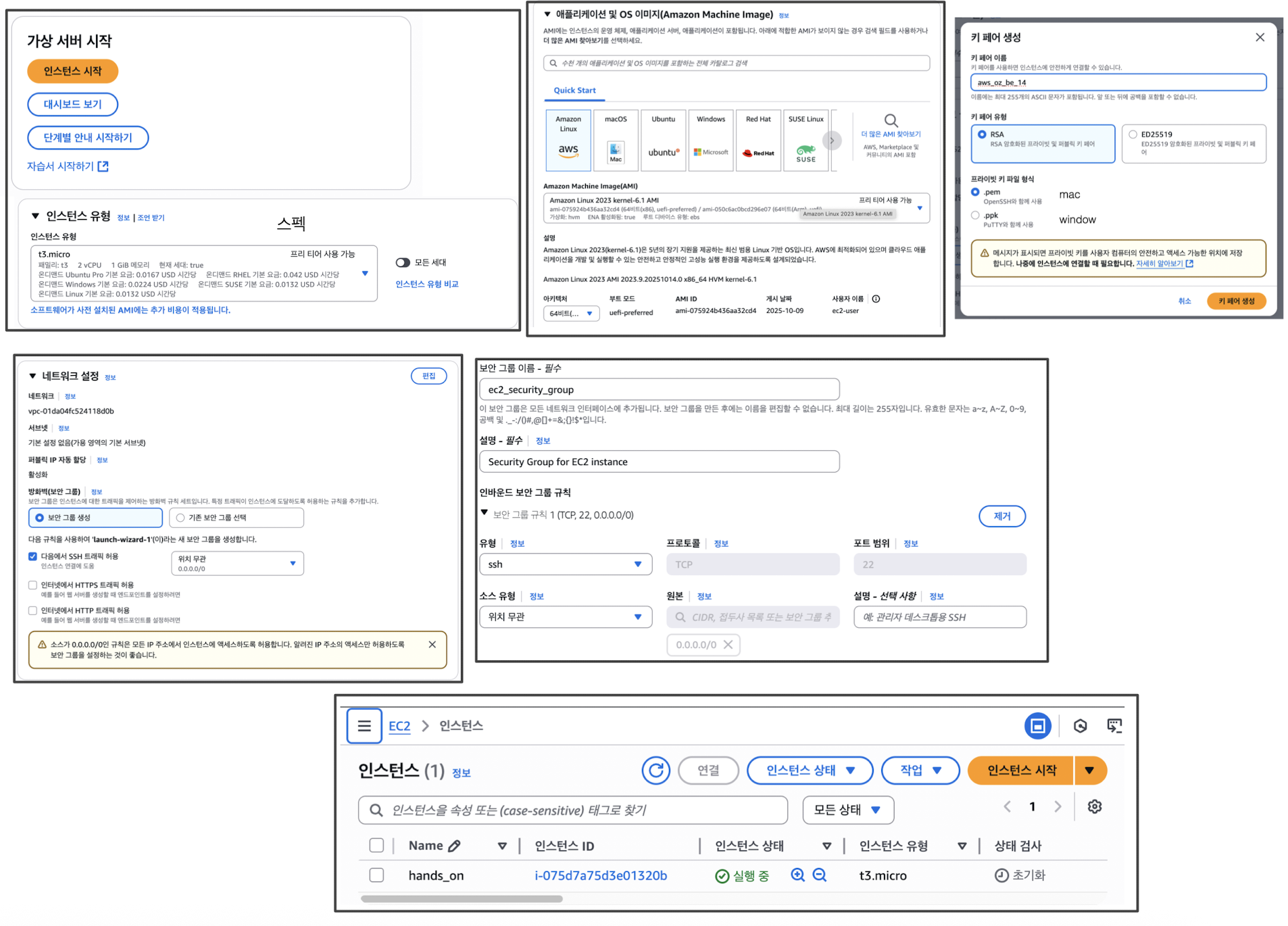The image size is (1288, 926).
Task: Choose the .pem private key format
Action: (975, 193)
